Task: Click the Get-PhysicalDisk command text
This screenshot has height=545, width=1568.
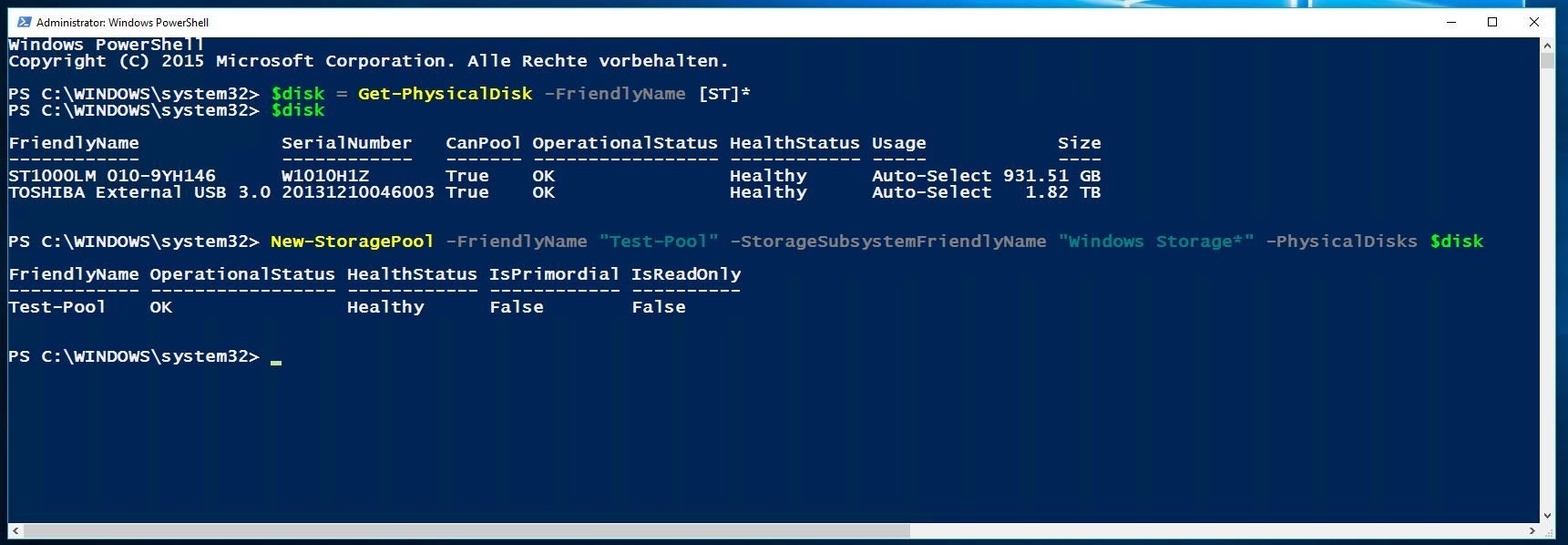Action: pyautogui.click(x=445, y=94)
